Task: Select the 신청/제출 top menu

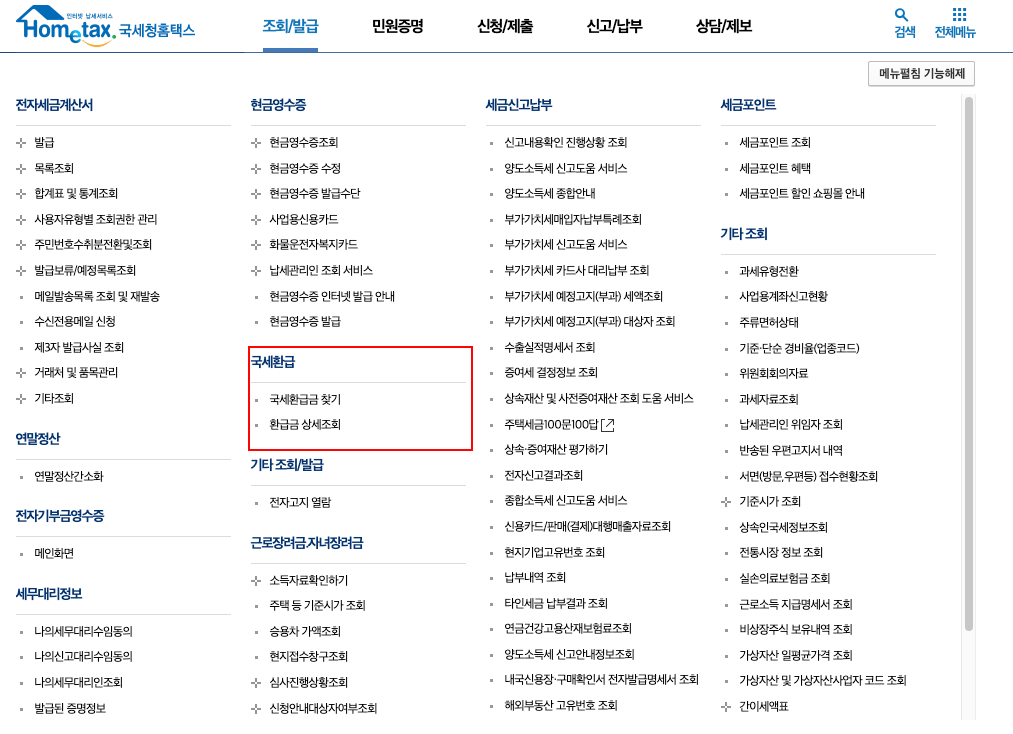Action: click(505, 26)
